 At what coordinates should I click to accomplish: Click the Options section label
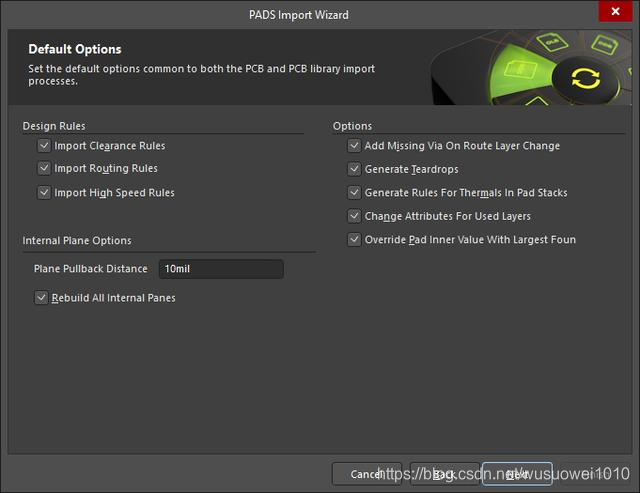point(352,126)
